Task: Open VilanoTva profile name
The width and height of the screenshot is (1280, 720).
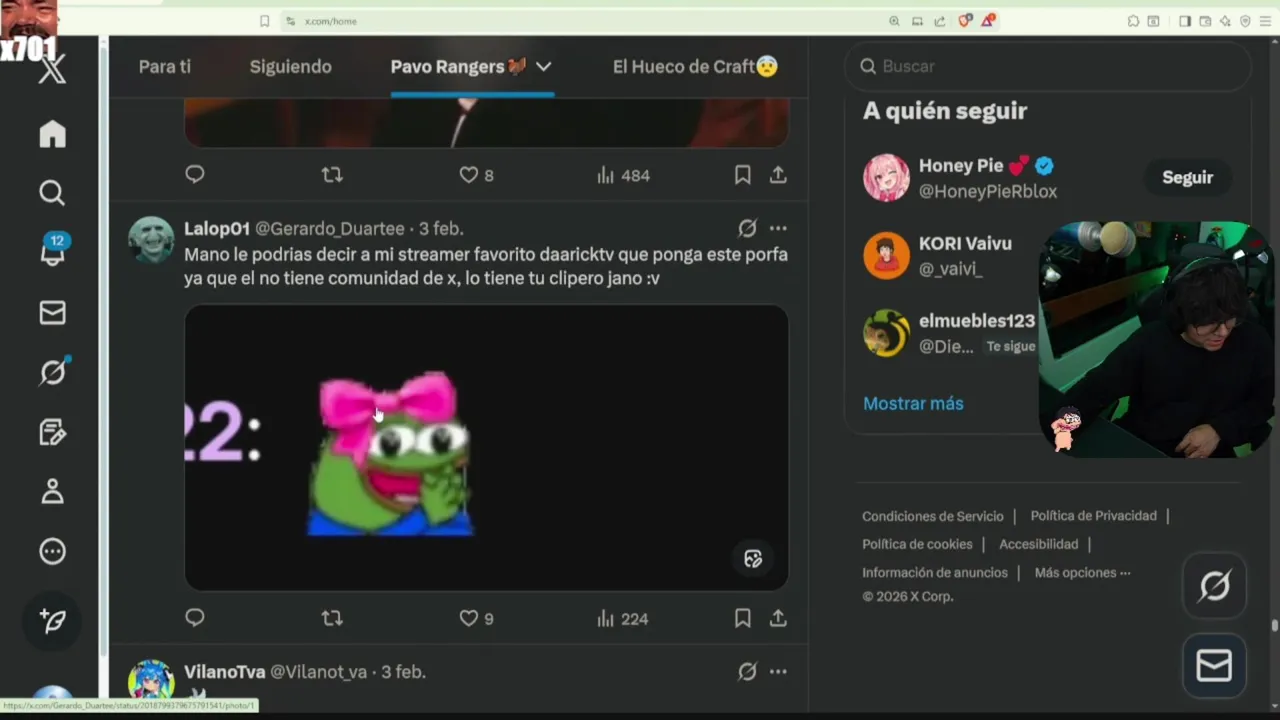Action: [224, 672]
